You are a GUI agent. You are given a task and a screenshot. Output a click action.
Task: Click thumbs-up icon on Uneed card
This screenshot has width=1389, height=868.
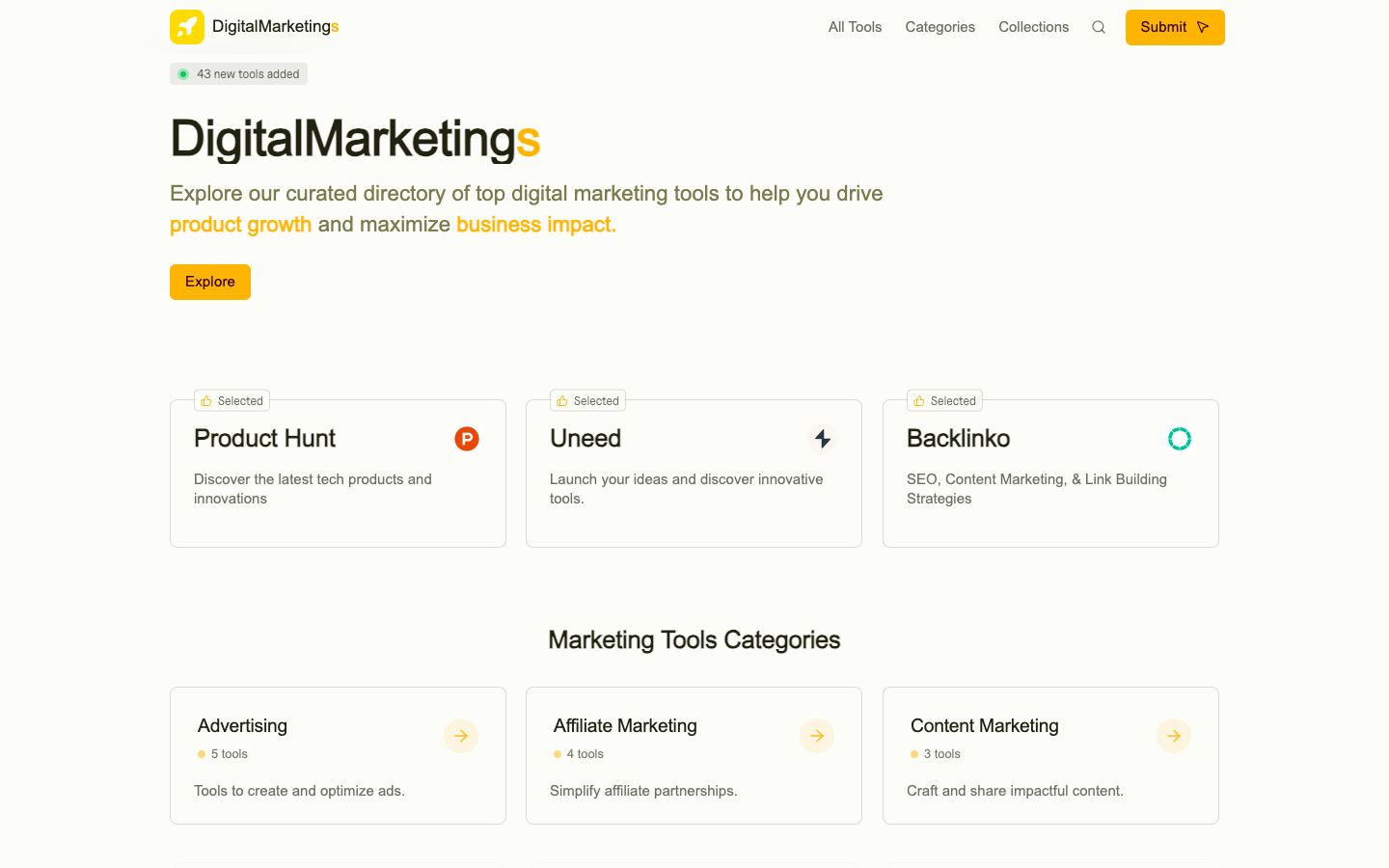(562, 401)
